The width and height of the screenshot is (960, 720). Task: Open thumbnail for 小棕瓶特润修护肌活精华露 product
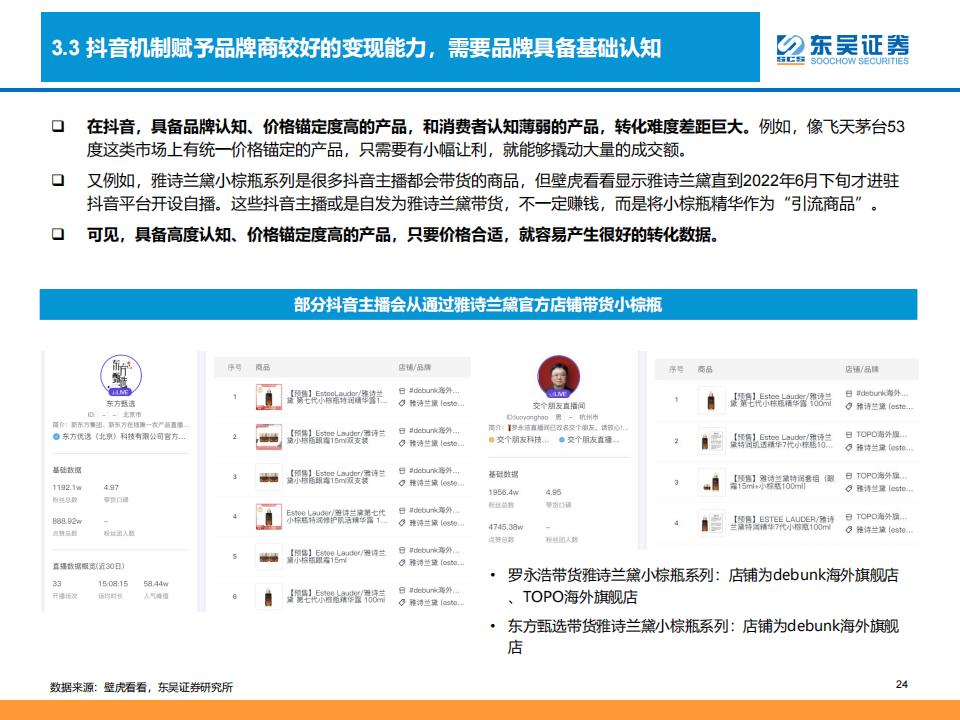(269, 517)
